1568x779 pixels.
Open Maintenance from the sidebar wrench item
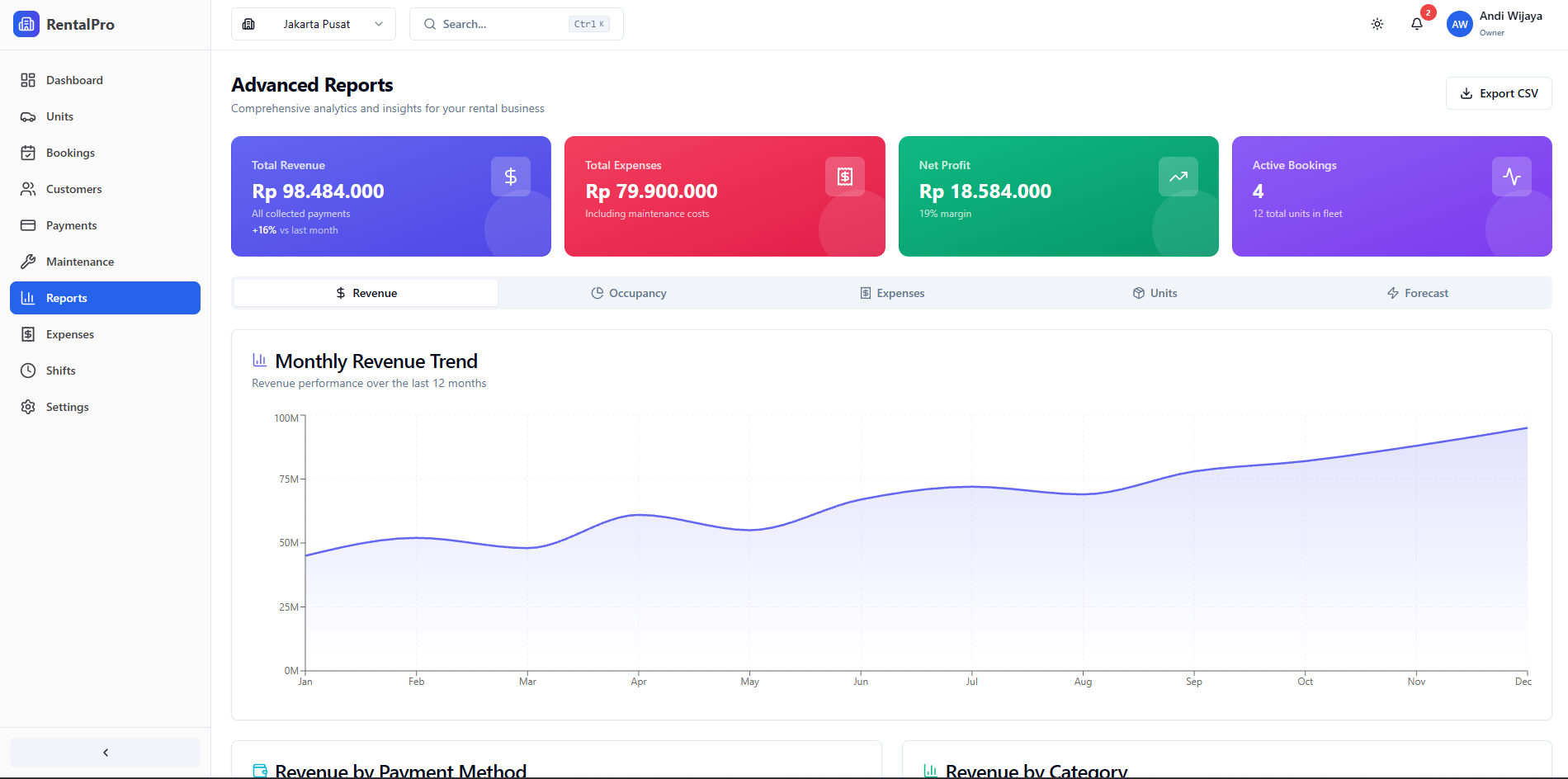click(80, 262)
